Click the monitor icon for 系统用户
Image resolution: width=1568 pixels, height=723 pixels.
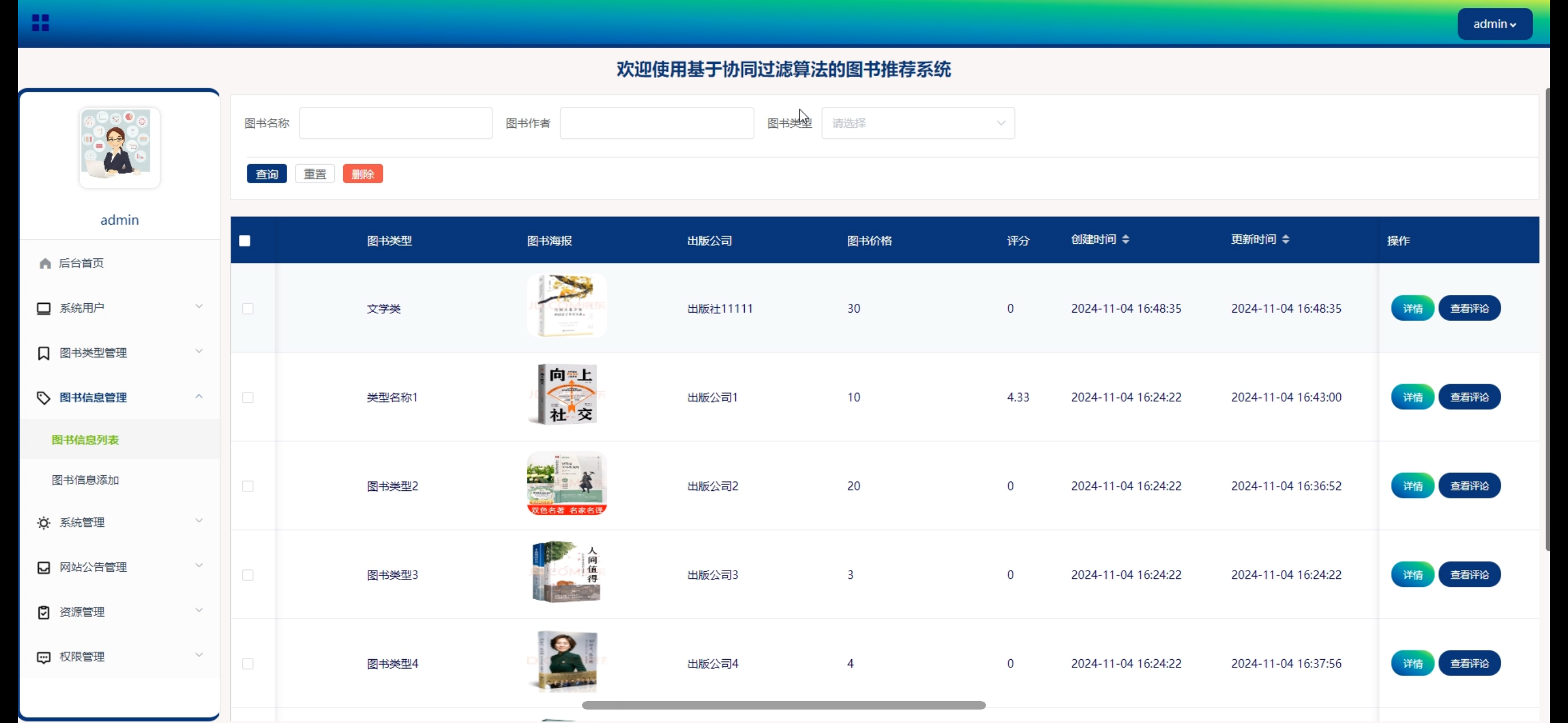coord(44,308)
